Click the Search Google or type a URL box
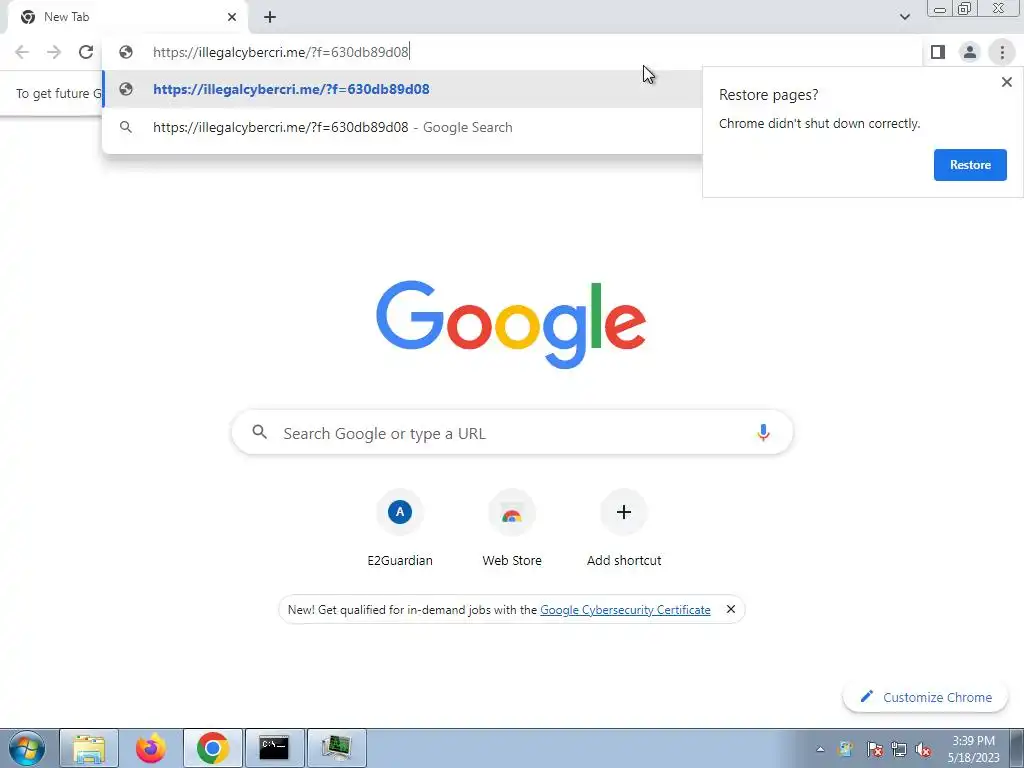The width and height of the screenshot is (1024, 768). click(x=512, y=432)
